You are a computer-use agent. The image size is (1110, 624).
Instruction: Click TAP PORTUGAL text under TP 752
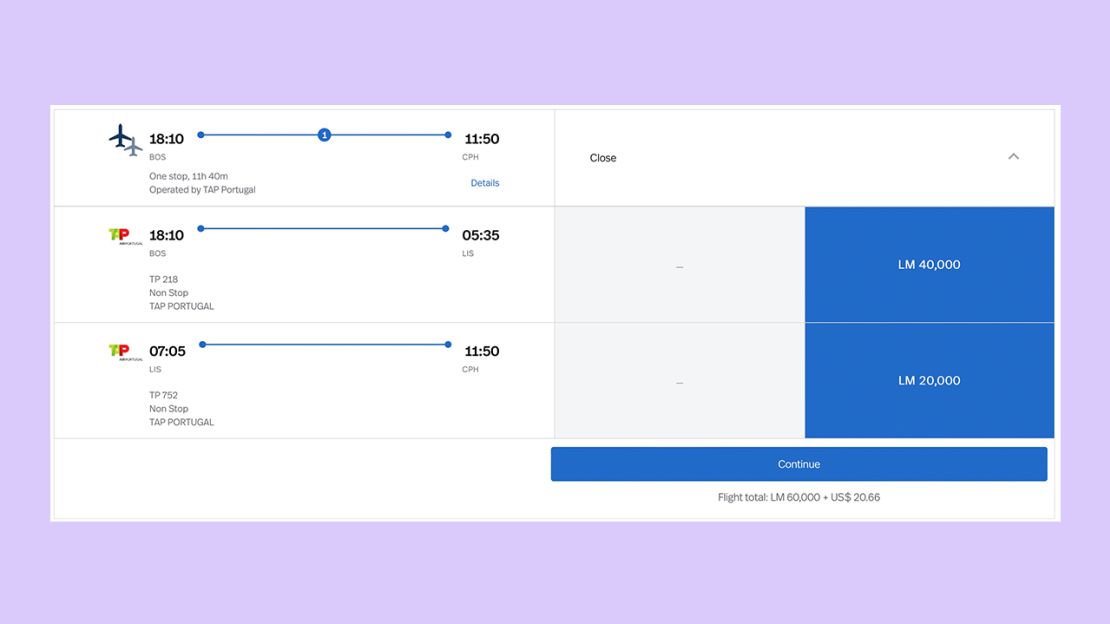click(181, 422)
